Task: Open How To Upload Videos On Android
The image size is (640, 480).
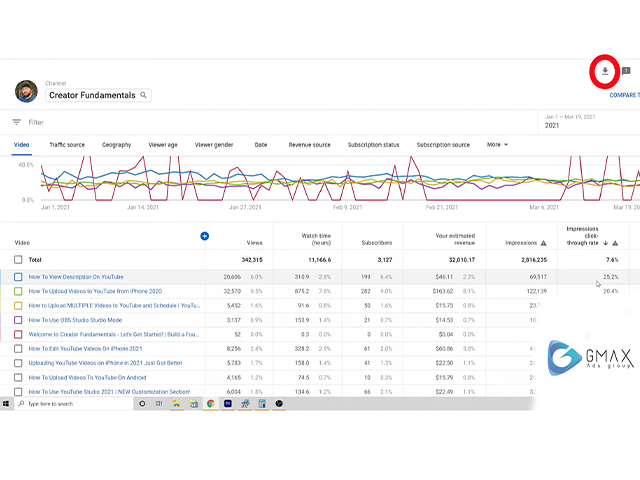Action: [x=87, y=378]
